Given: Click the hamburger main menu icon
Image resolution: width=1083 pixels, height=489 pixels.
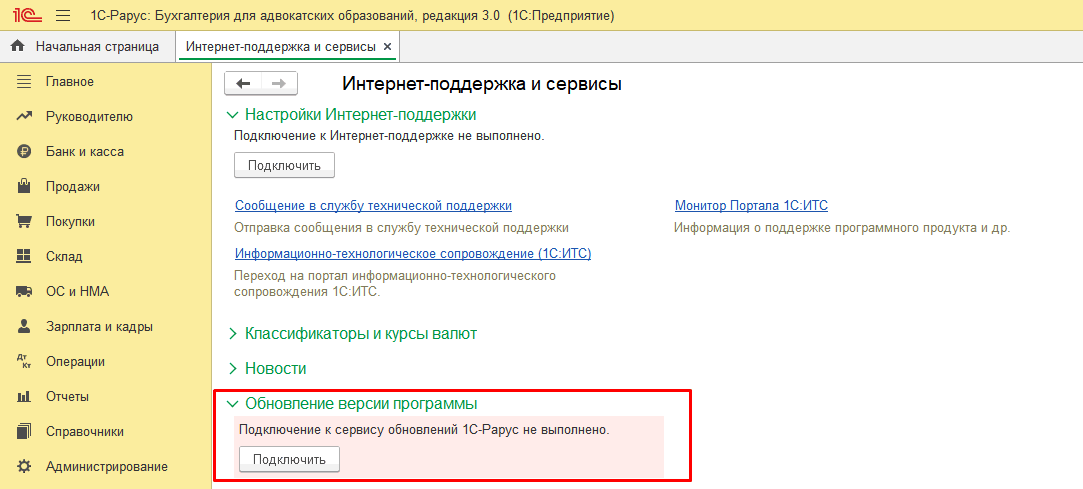Looking at the screenshot, I should (63, 16).
